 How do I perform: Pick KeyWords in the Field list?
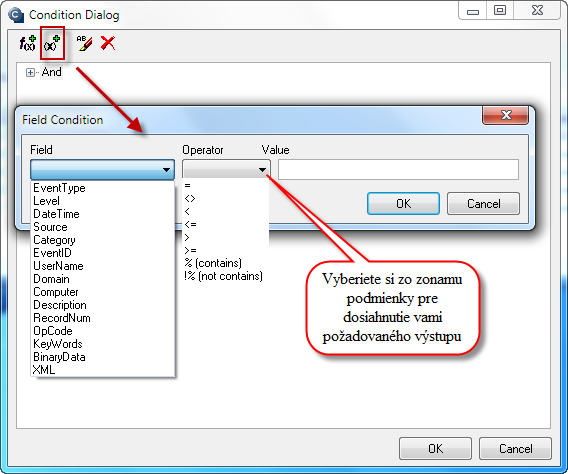click(103, 344)
